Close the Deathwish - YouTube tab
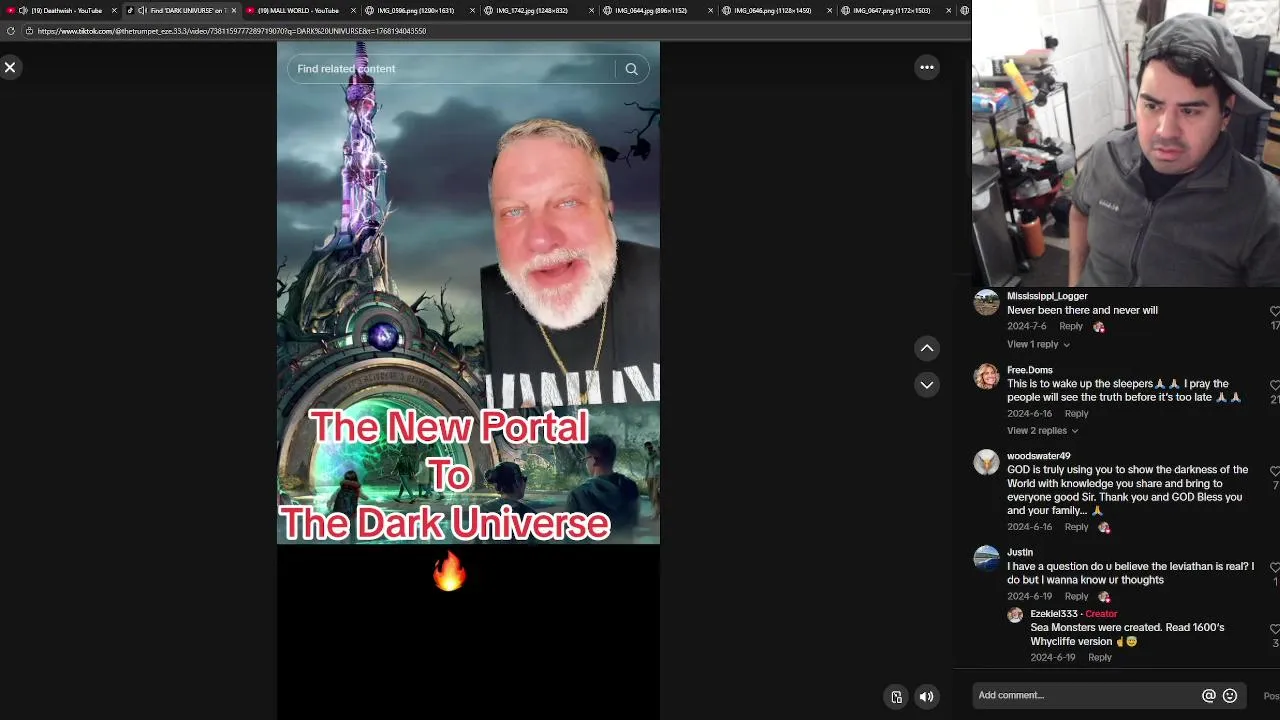Viewport: 1280px width, 720px height. pos(114,10)
